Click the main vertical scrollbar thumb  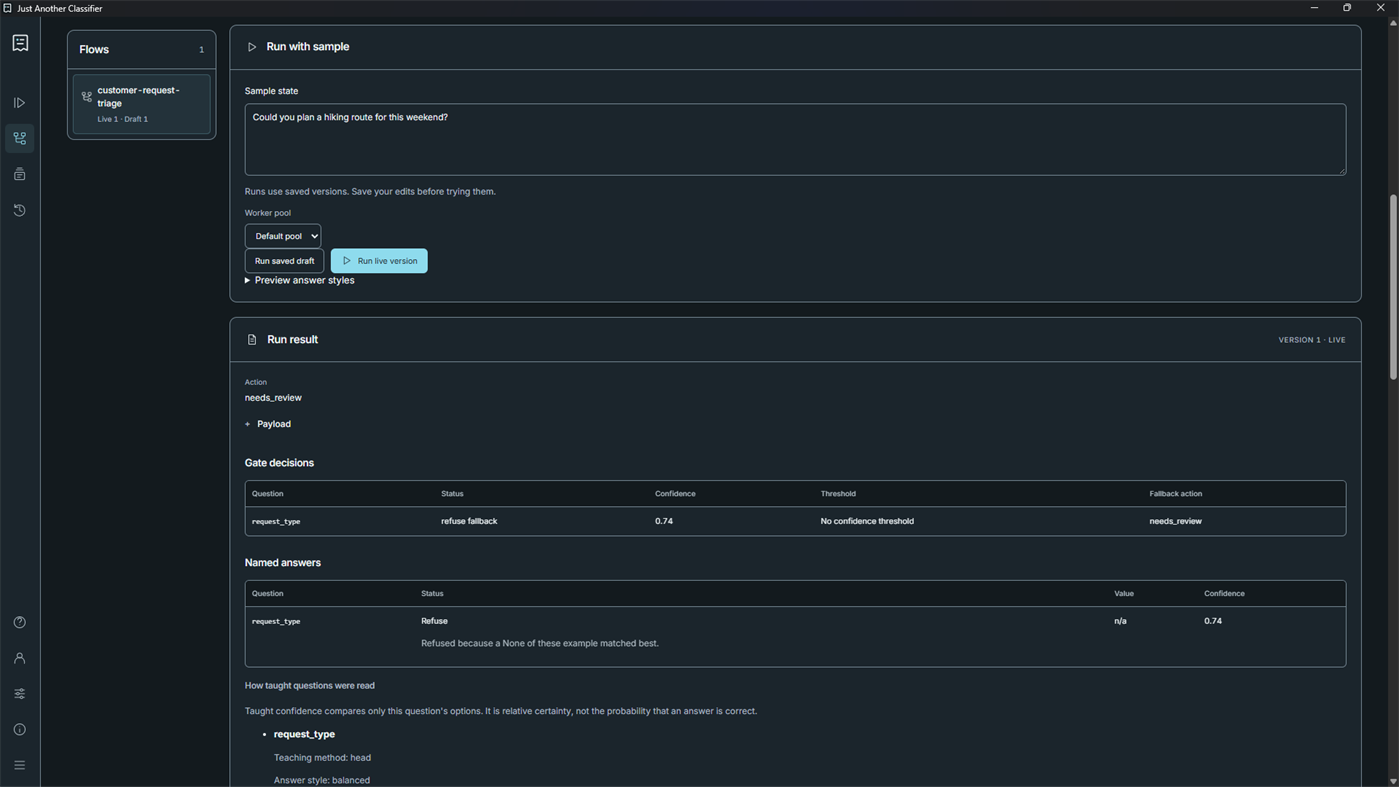[x=1393, y=287]
